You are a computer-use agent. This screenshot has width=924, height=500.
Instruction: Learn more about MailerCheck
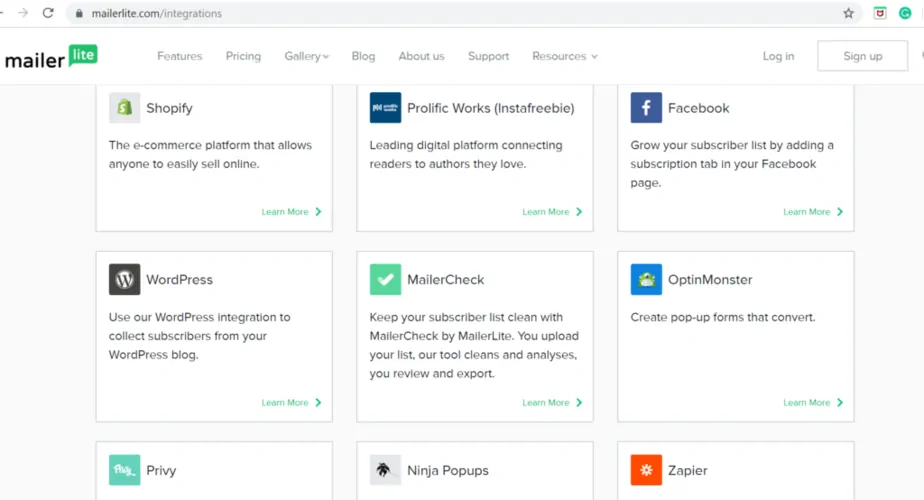click(x=546, y=403)
